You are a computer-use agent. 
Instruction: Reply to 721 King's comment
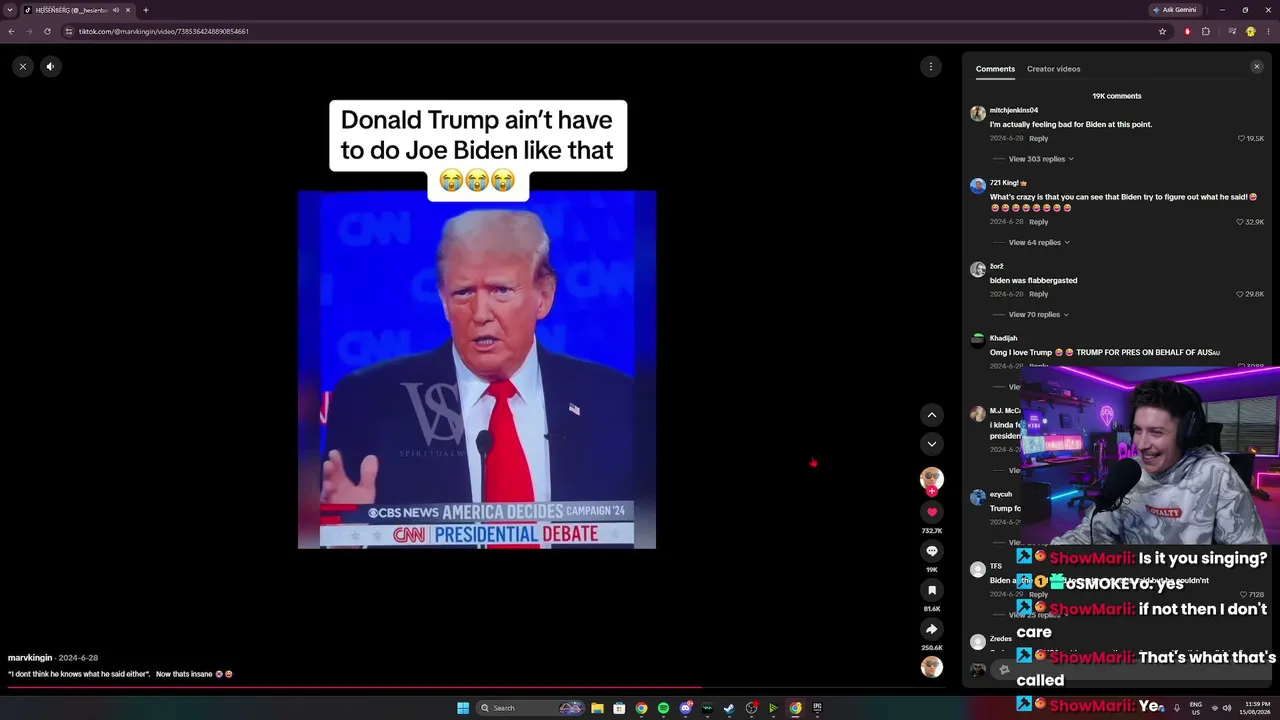coord(1038,222)
